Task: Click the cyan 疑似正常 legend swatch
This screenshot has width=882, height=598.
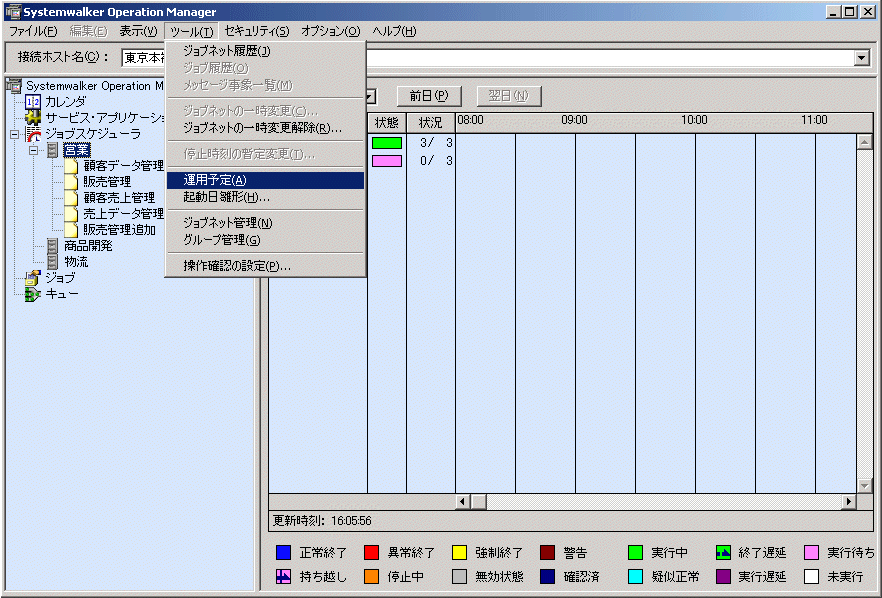Action: (x=635, y=577)
